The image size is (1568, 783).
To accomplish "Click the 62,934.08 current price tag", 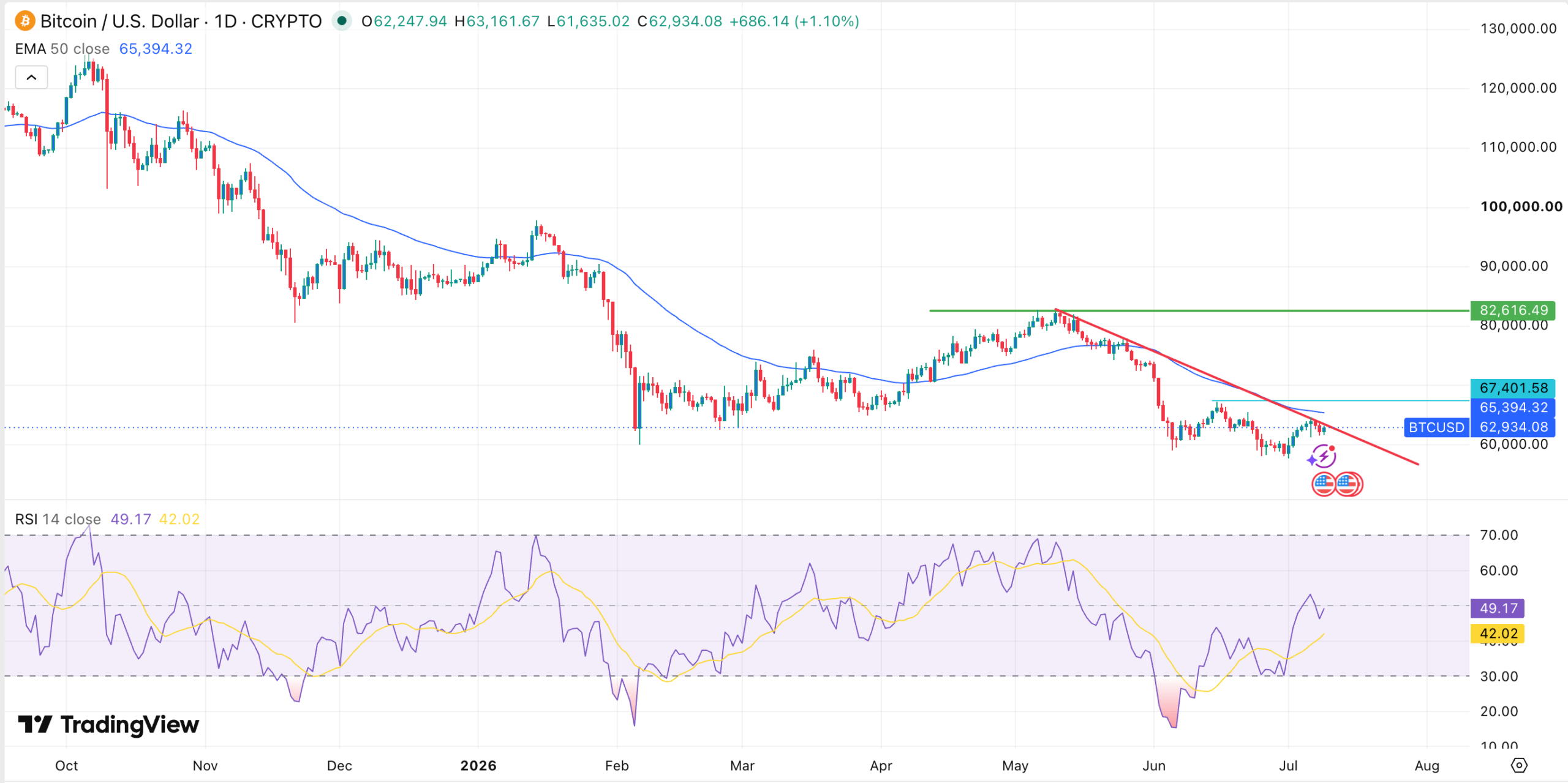I will click(1513, 427).
